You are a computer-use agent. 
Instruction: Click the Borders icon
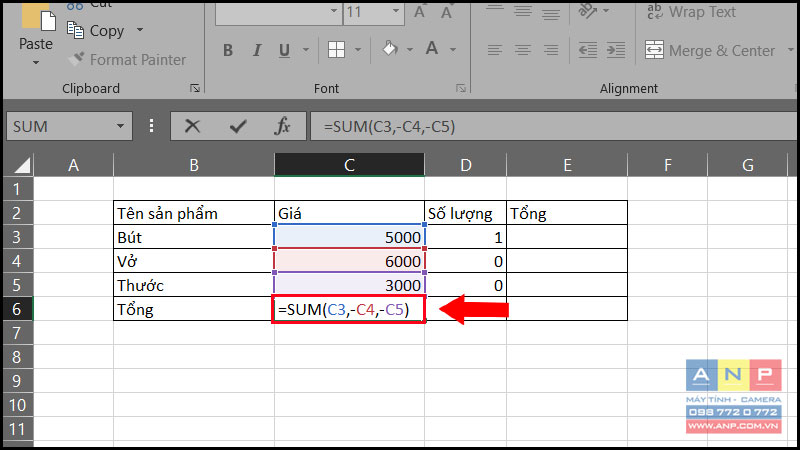point(336,50)
